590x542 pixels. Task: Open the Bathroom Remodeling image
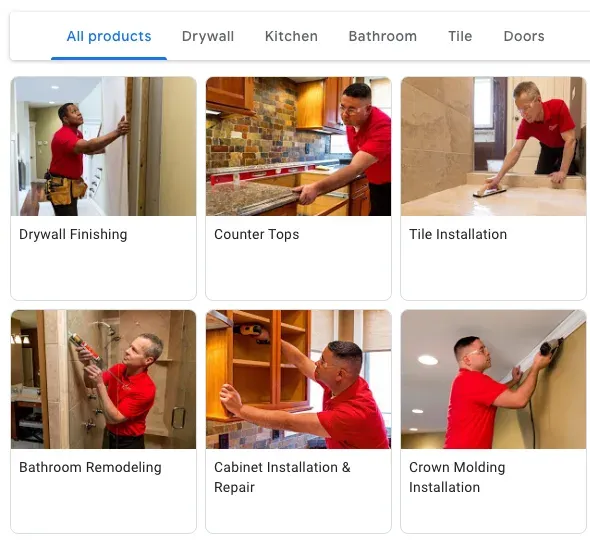pos(103,379)
